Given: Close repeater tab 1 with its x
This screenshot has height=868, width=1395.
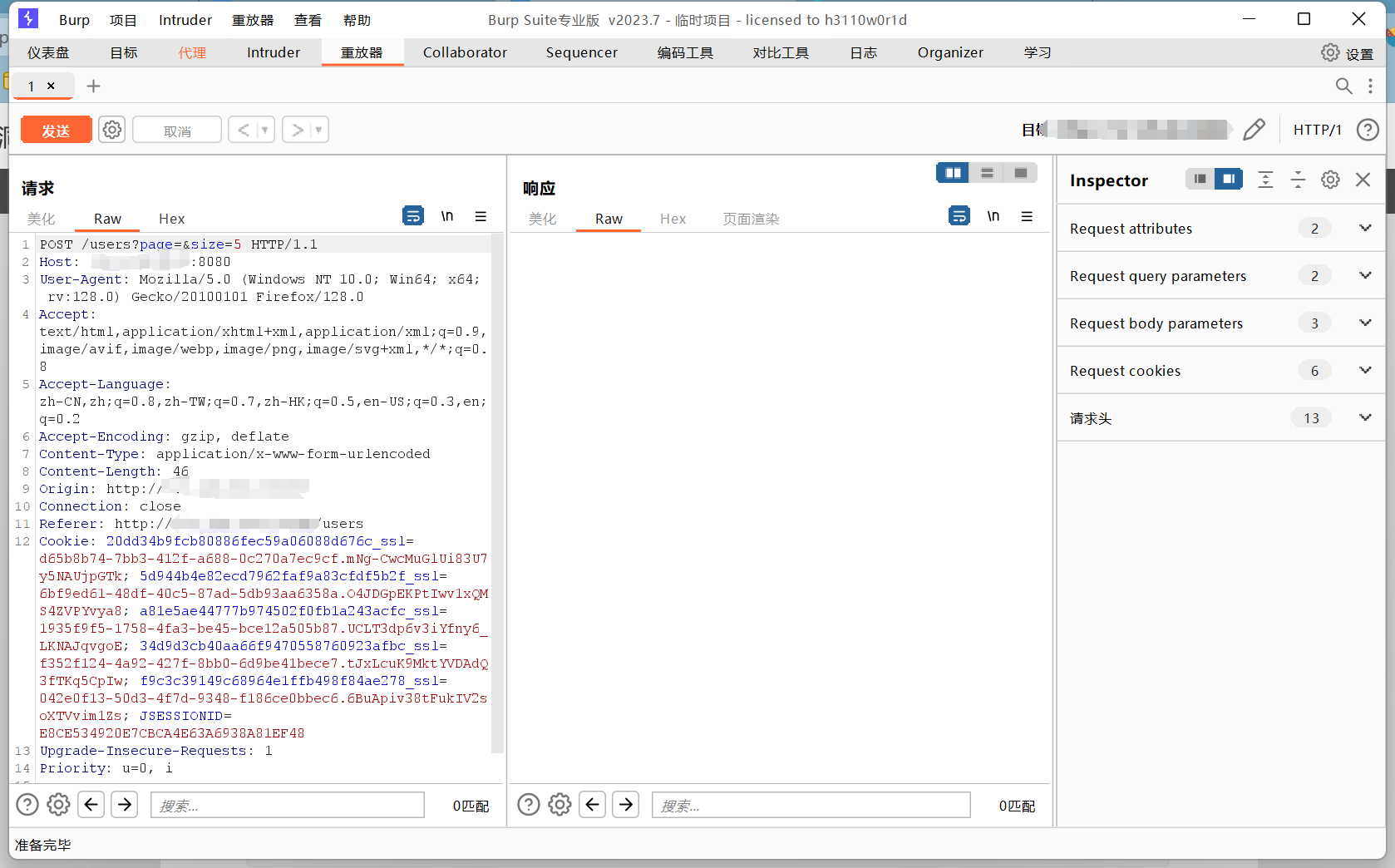Looking at the screenshot, I should pyautogui.click(x=51, y=86).
